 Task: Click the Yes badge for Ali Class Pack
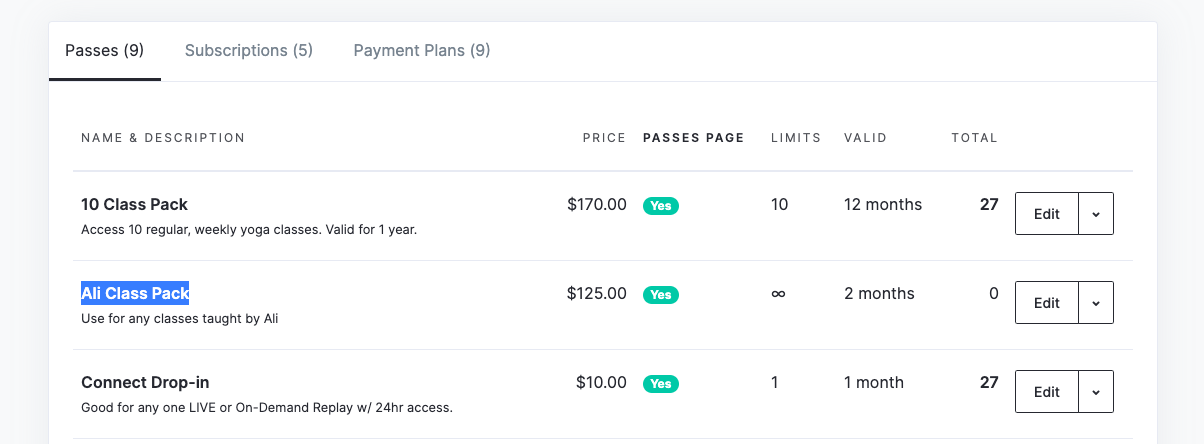pyautogui.click(x=660, y=295)
